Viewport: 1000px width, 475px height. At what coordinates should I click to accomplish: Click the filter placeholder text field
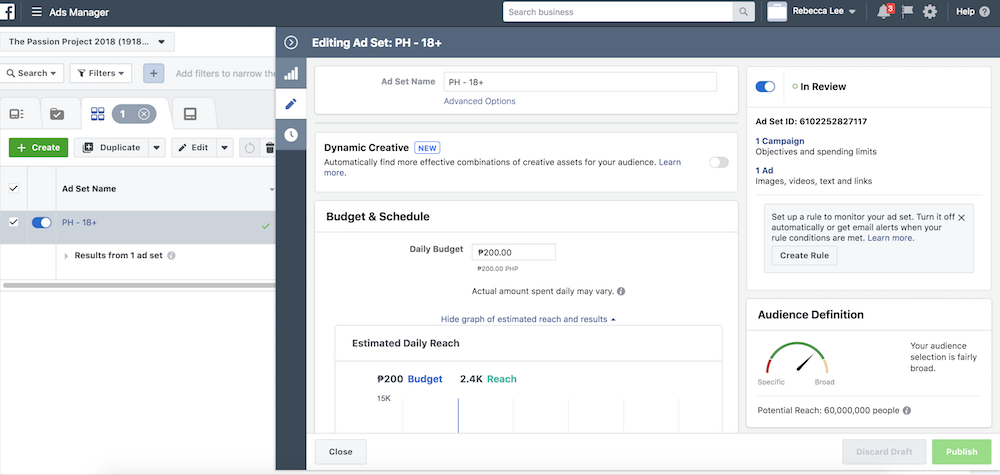point(225,73)
